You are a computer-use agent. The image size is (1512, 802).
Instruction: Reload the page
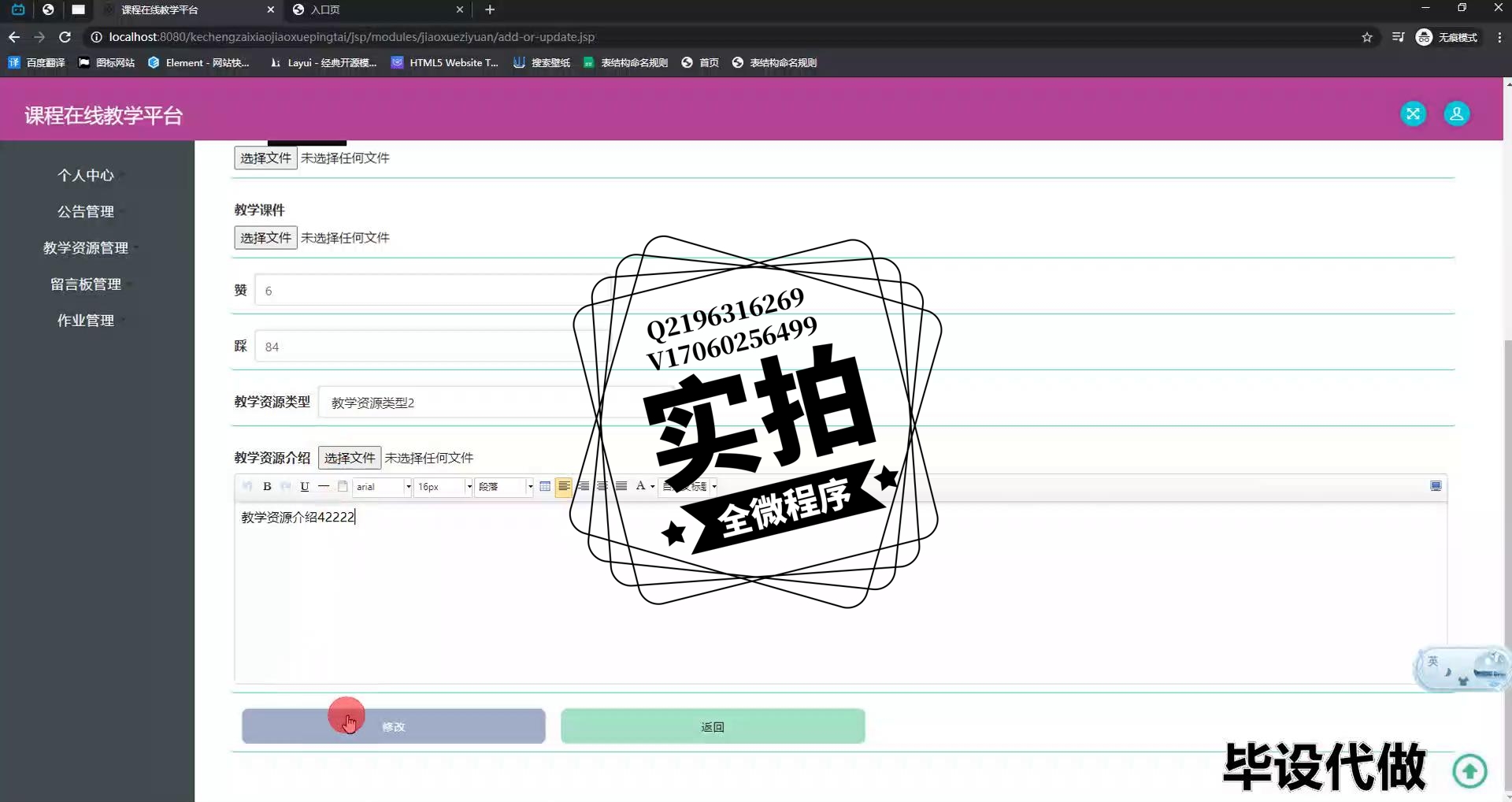(65, 37)
